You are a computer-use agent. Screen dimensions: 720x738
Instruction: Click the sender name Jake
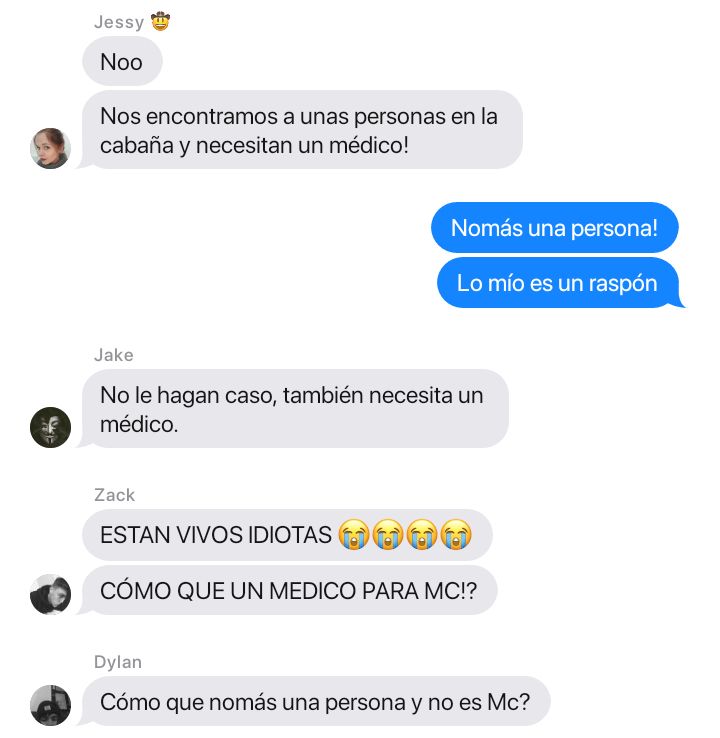point(113,355)
